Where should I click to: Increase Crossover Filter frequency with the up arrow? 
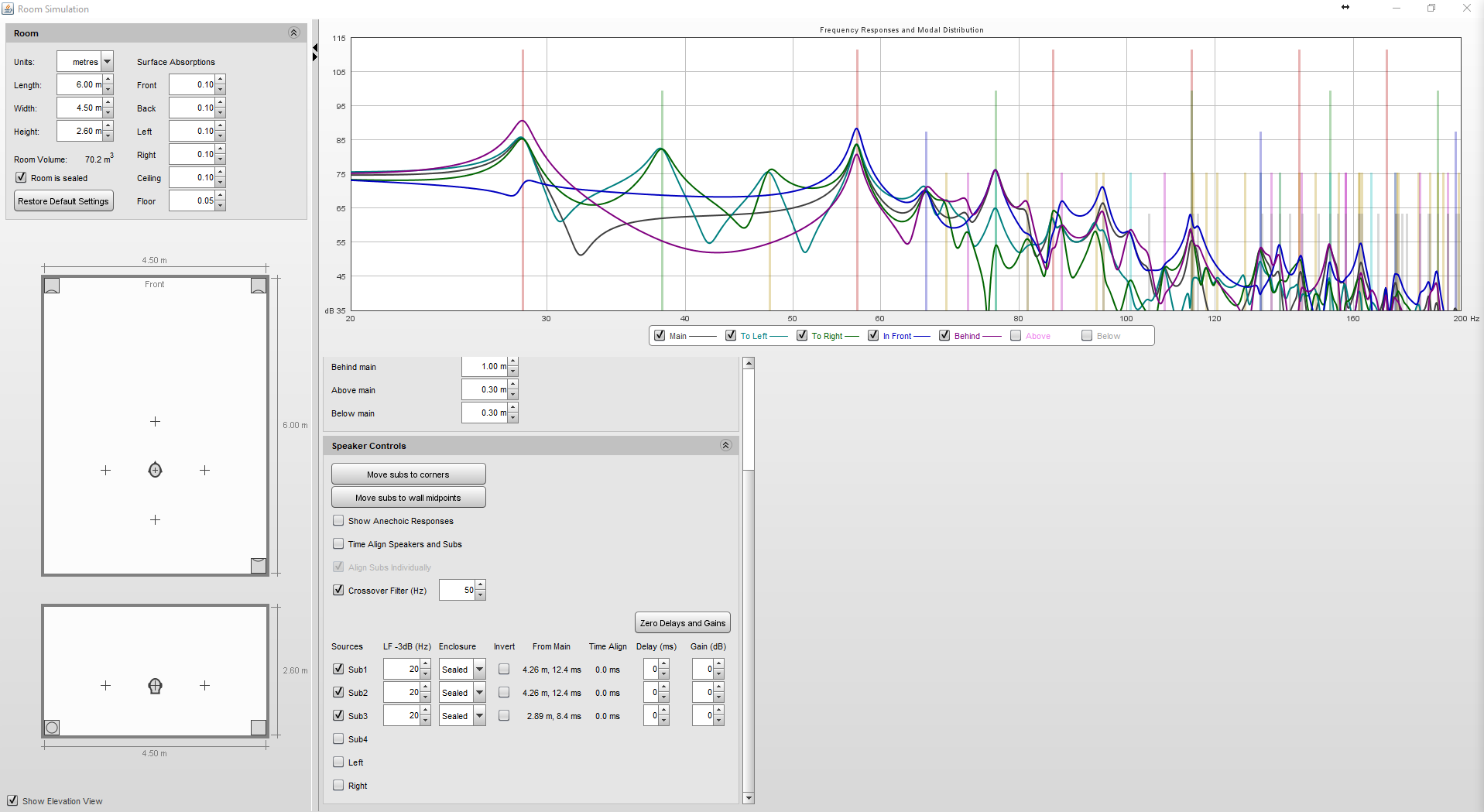(481, 584)
